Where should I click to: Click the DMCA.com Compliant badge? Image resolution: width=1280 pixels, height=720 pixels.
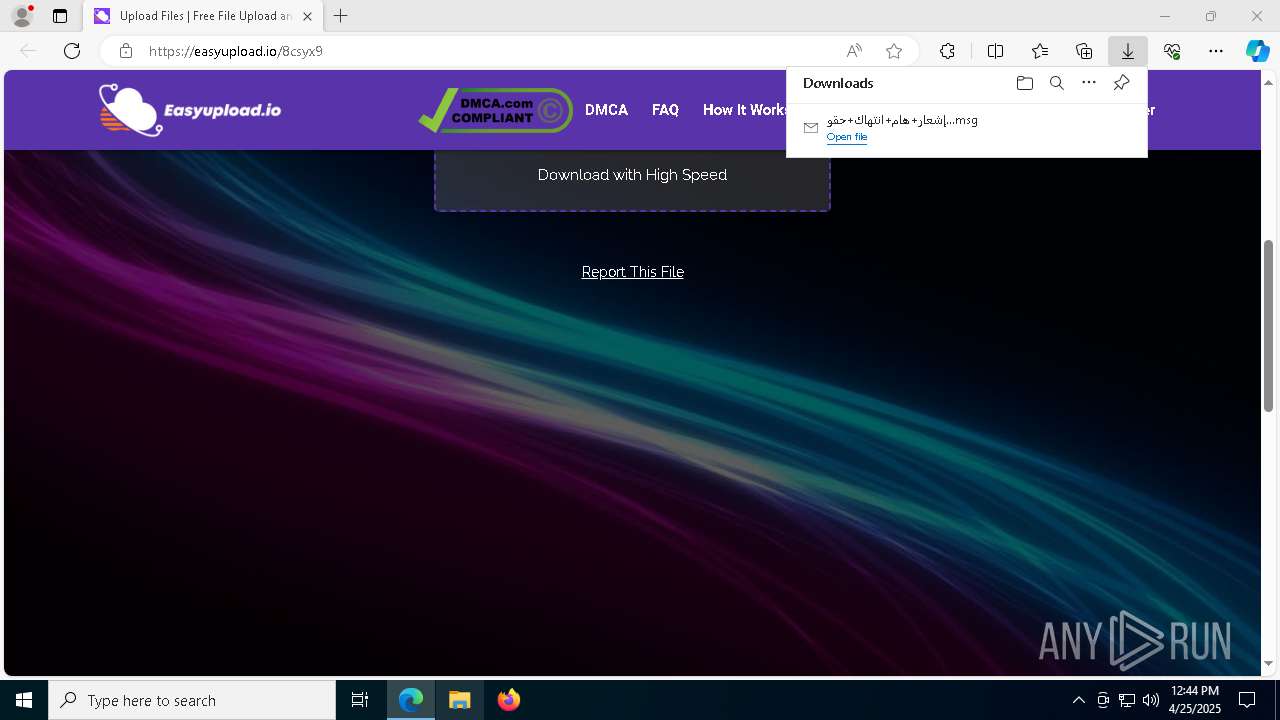pyautogui.click(x=495, y=110)
